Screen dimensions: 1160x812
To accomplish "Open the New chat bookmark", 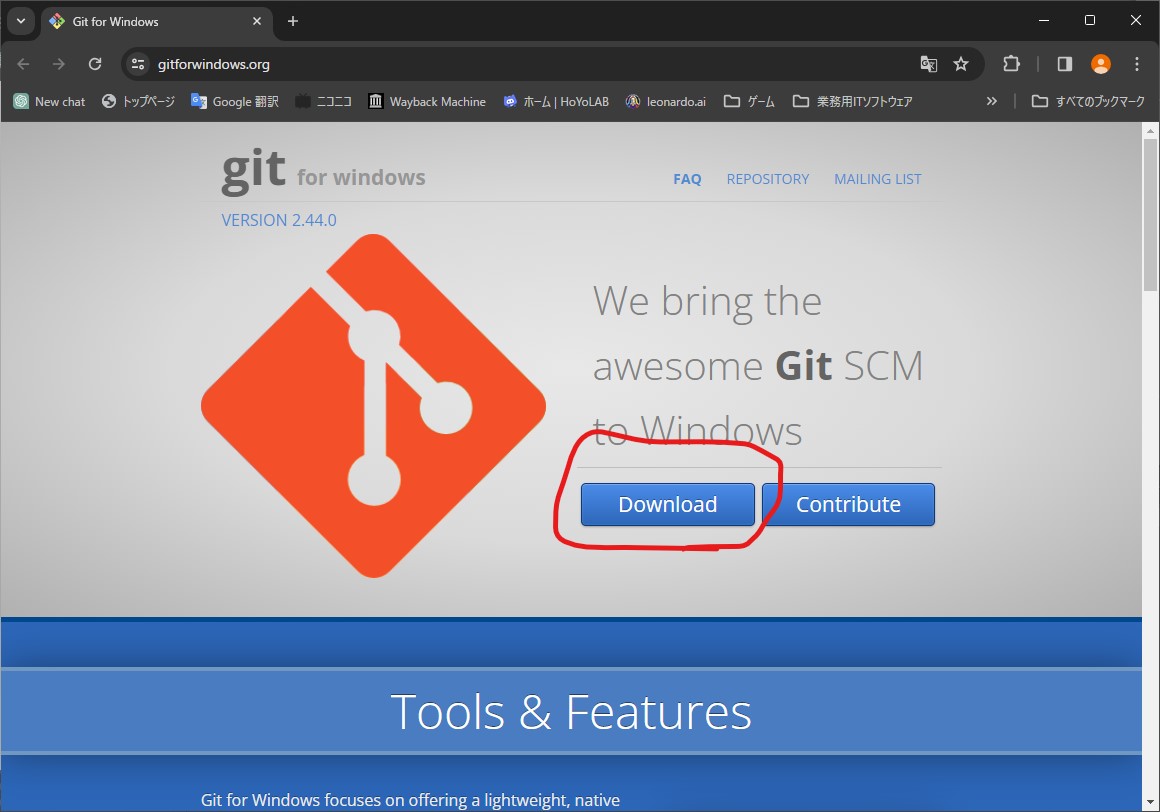I will tap(50, 101).
